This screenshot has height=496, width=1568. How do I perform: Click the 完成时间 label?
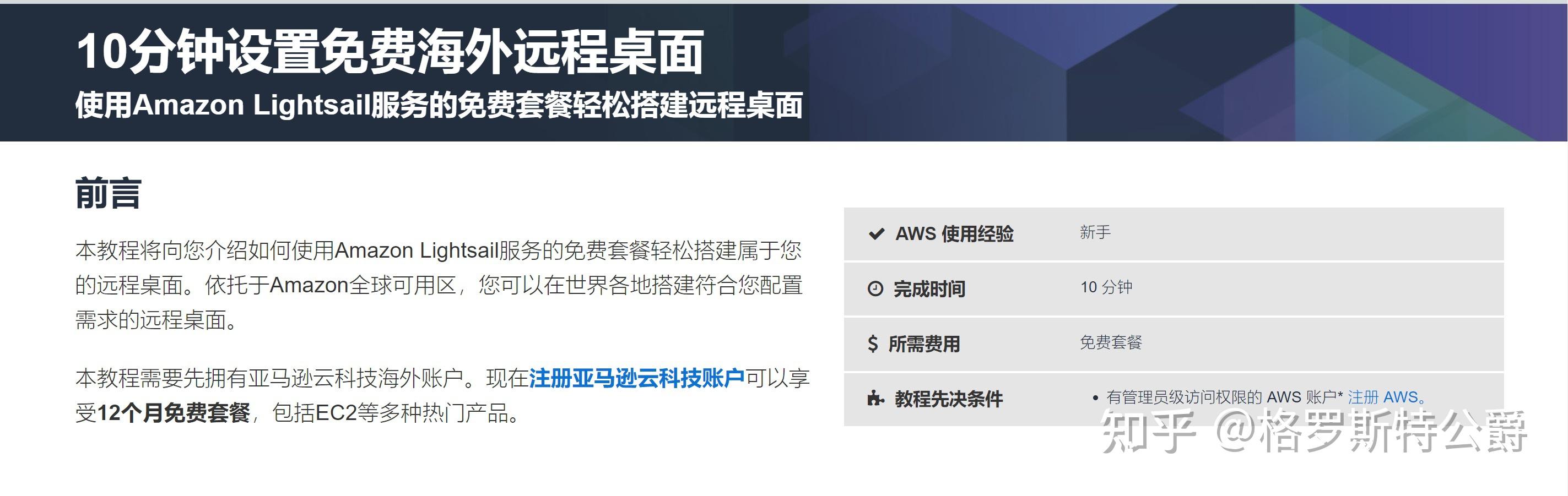pyautogui.click(x=929, y=288)
